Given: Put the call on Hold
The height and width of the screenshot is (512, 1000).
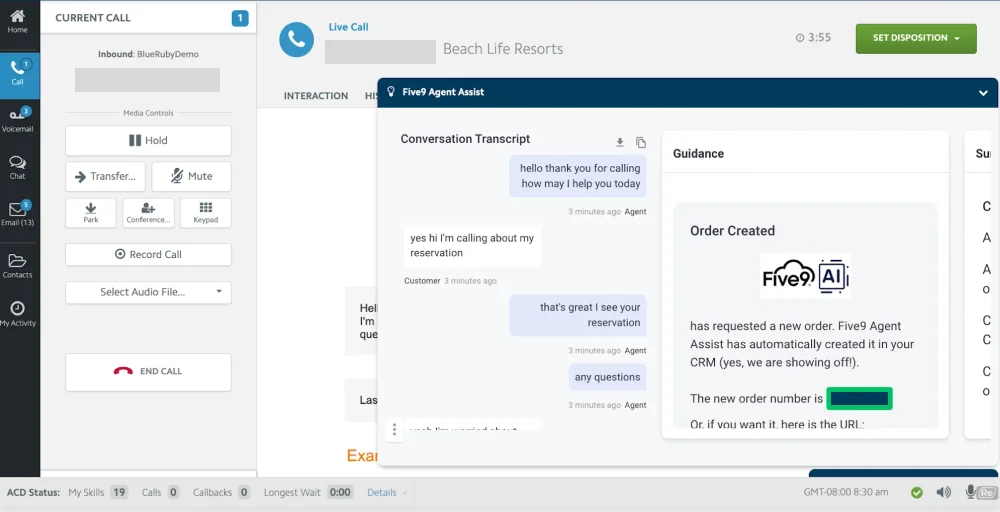Looking at the screenshot, I should click(148, 140).
